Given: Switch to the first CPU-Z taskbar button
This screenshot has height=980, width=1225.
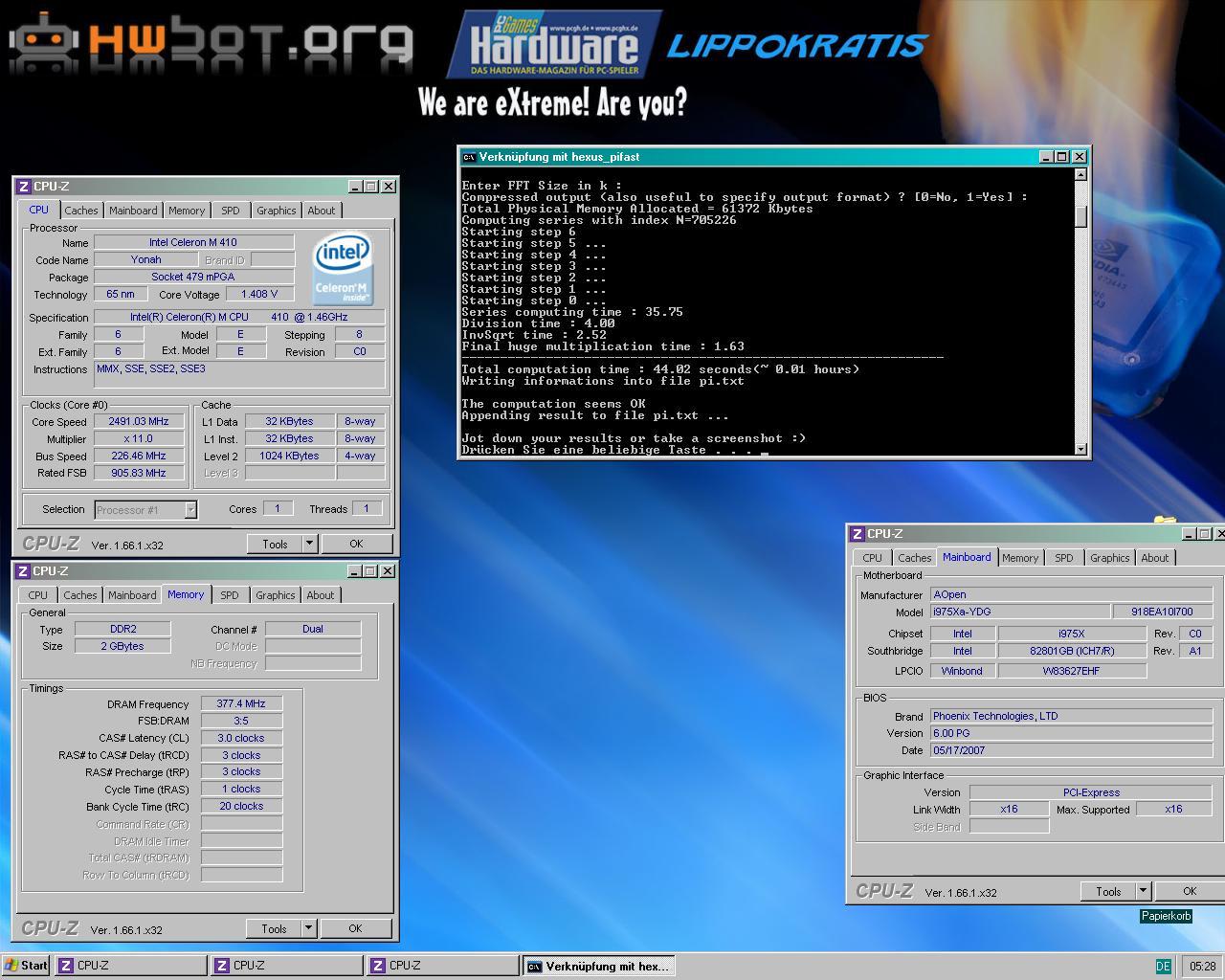Looking at the screenshot, I should tap(131, 966).
